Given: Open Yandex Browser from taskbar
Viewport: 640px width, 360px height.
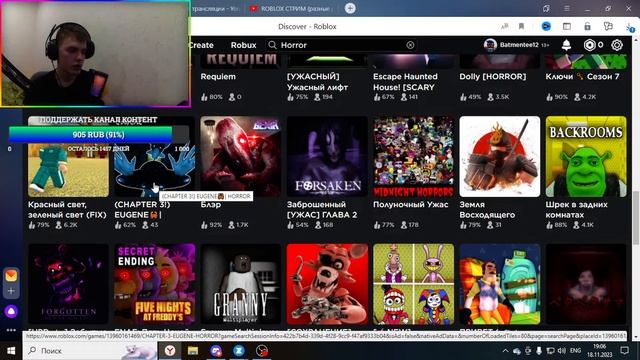Looking at the screenshot, I should coord(170,351).
